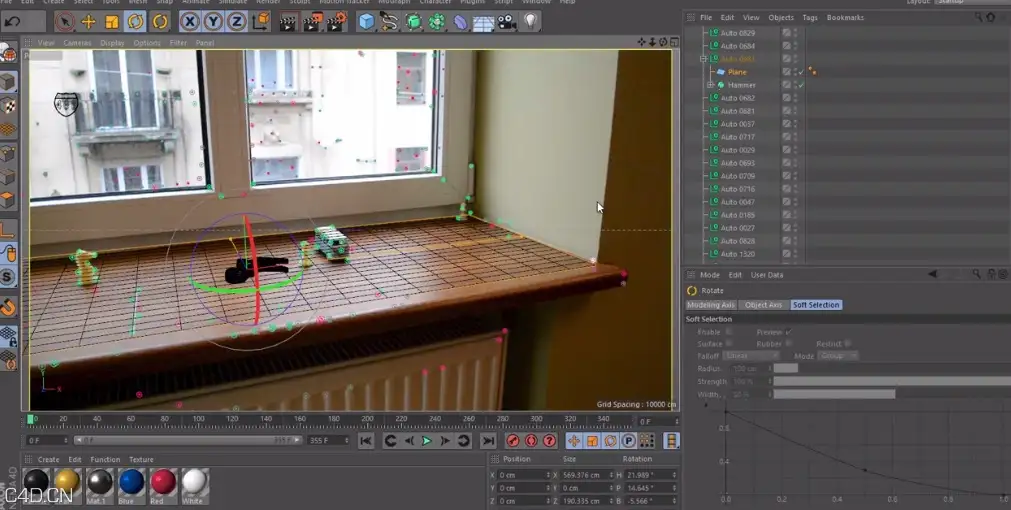The width and height of the screenshot is (1011, 510).
Task: Select the Live Selection tool
Action: (64, 22)
